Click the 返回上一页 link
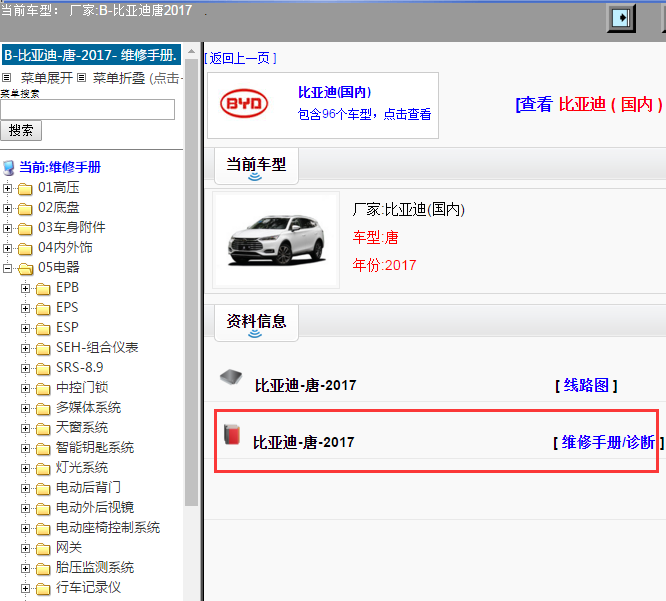 point(240,58)
